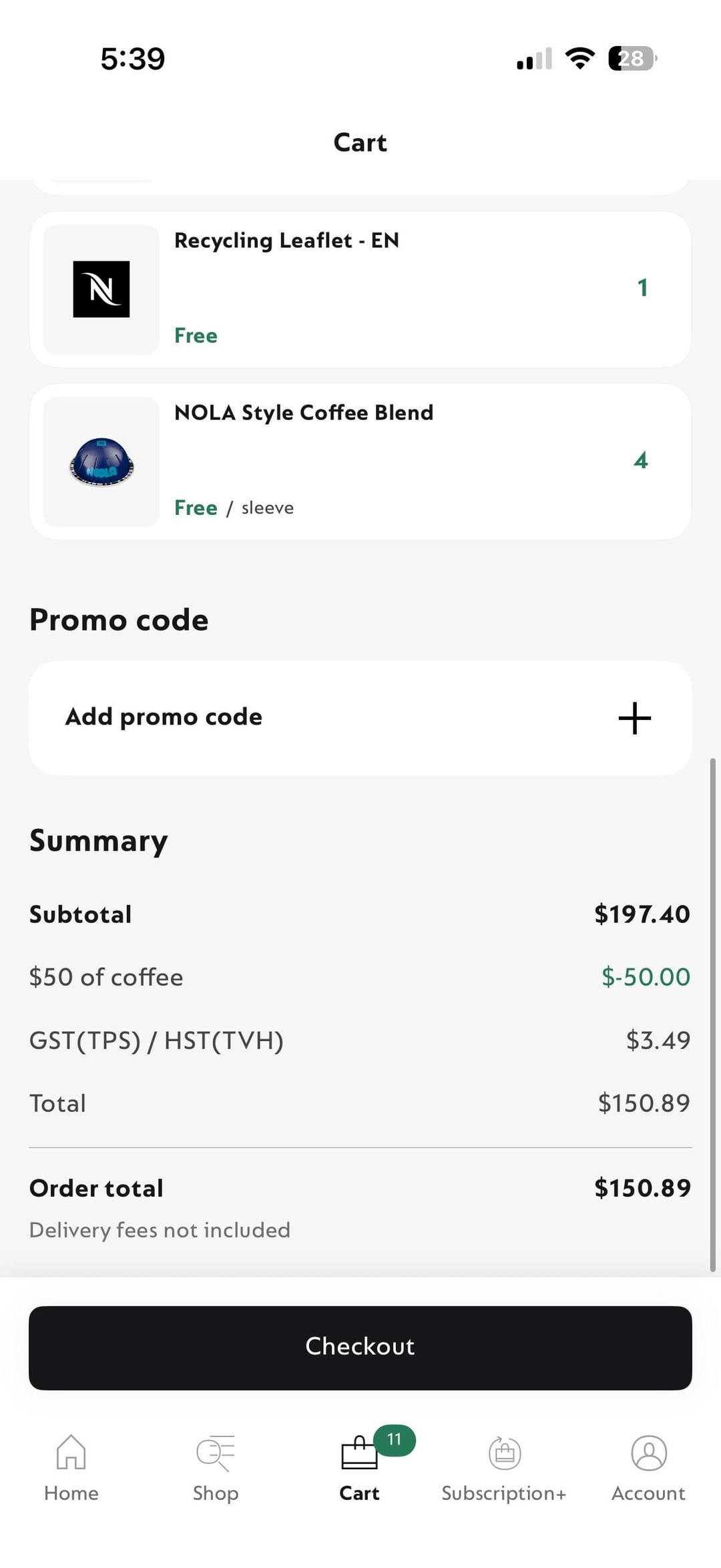Switch to the Account tab label

coord(648,1493)
